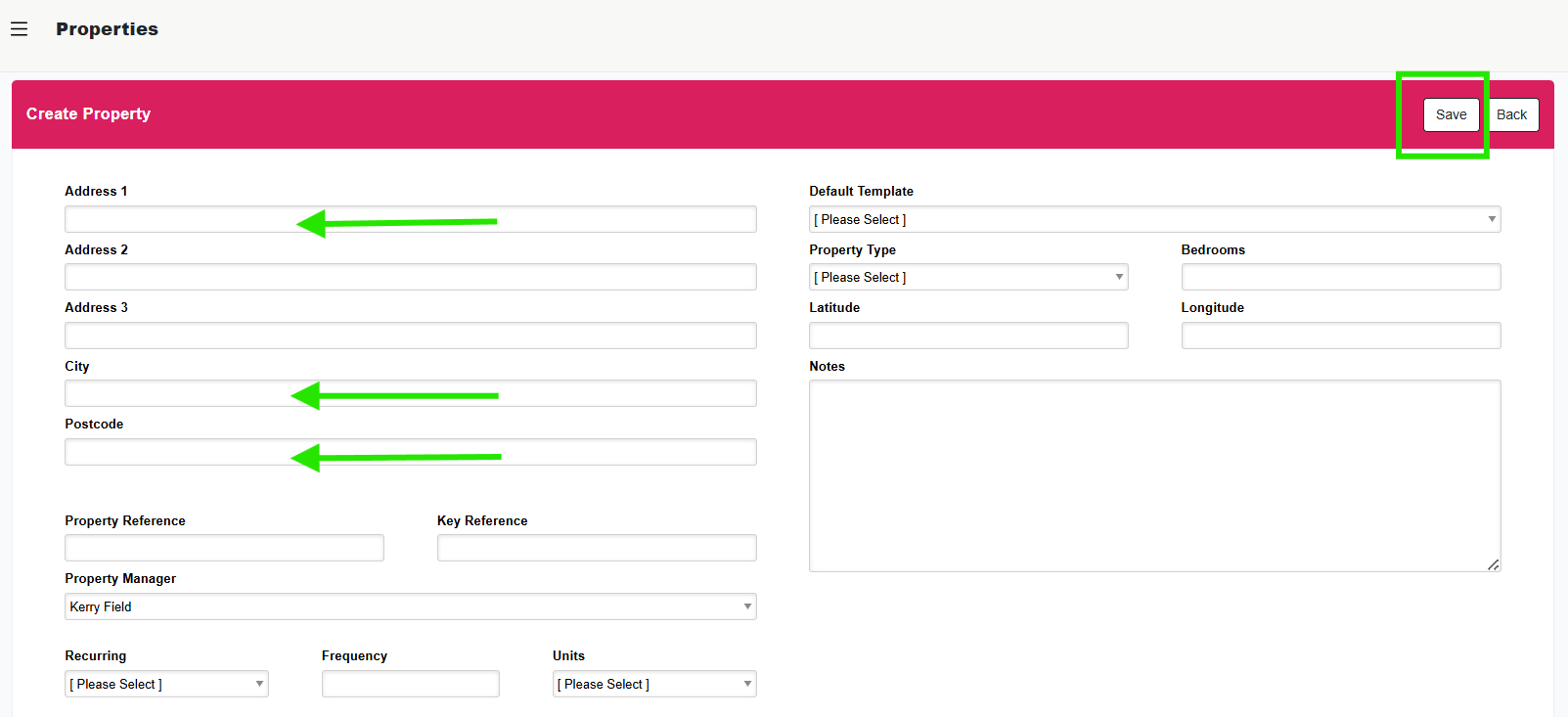Viewport: 1568px width, 717px height.
Task: Open the Property Type selector
Action: pyautogui.click(x=967, y=277)
